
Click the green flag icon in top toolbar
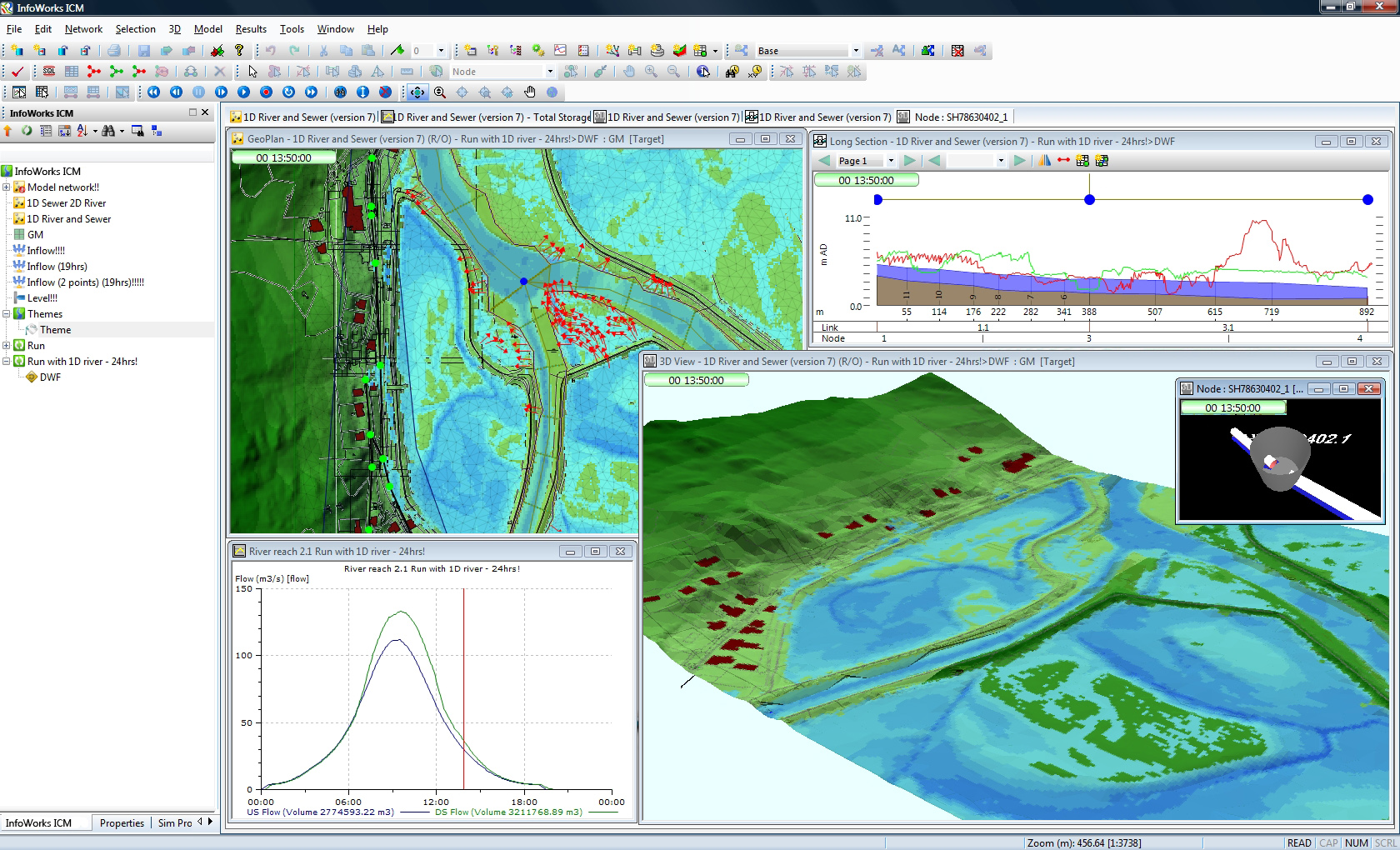pyautogui.click(x=397, y=51)
